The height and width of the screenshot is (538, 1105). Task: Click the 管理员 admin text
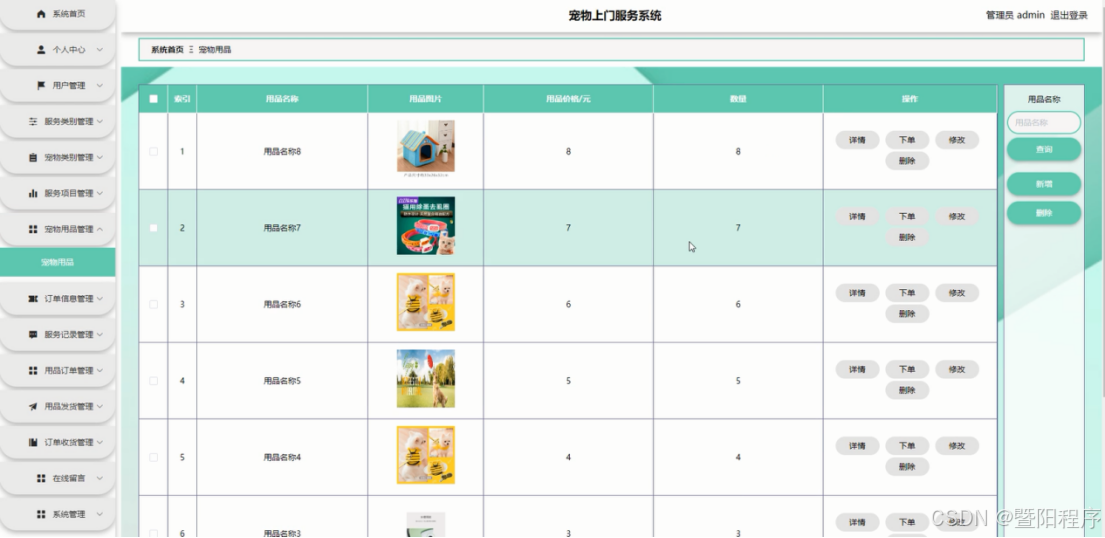coord(1015,16)
